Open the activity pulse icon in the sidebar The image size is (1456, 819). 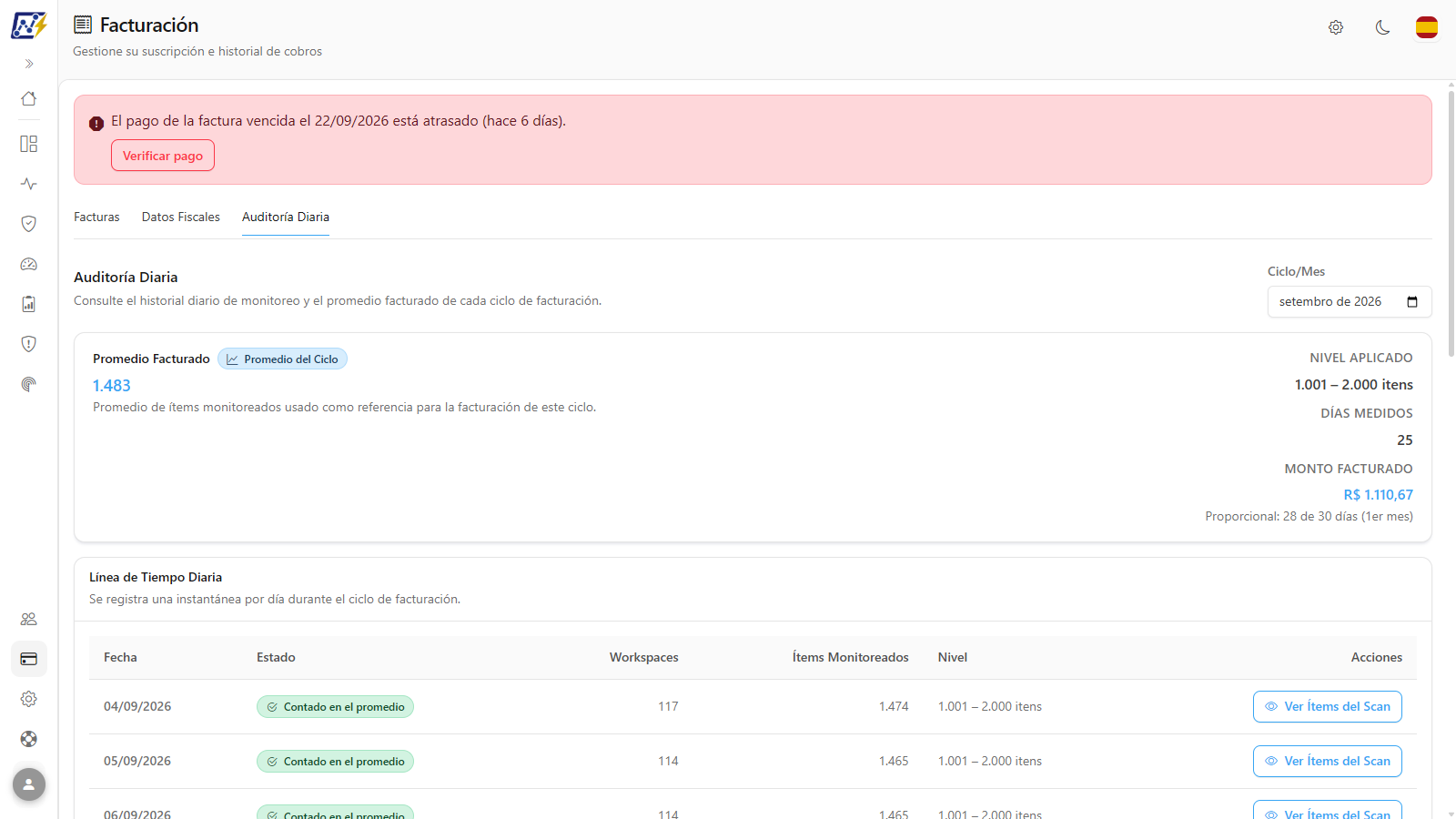[x=29, y=184]
